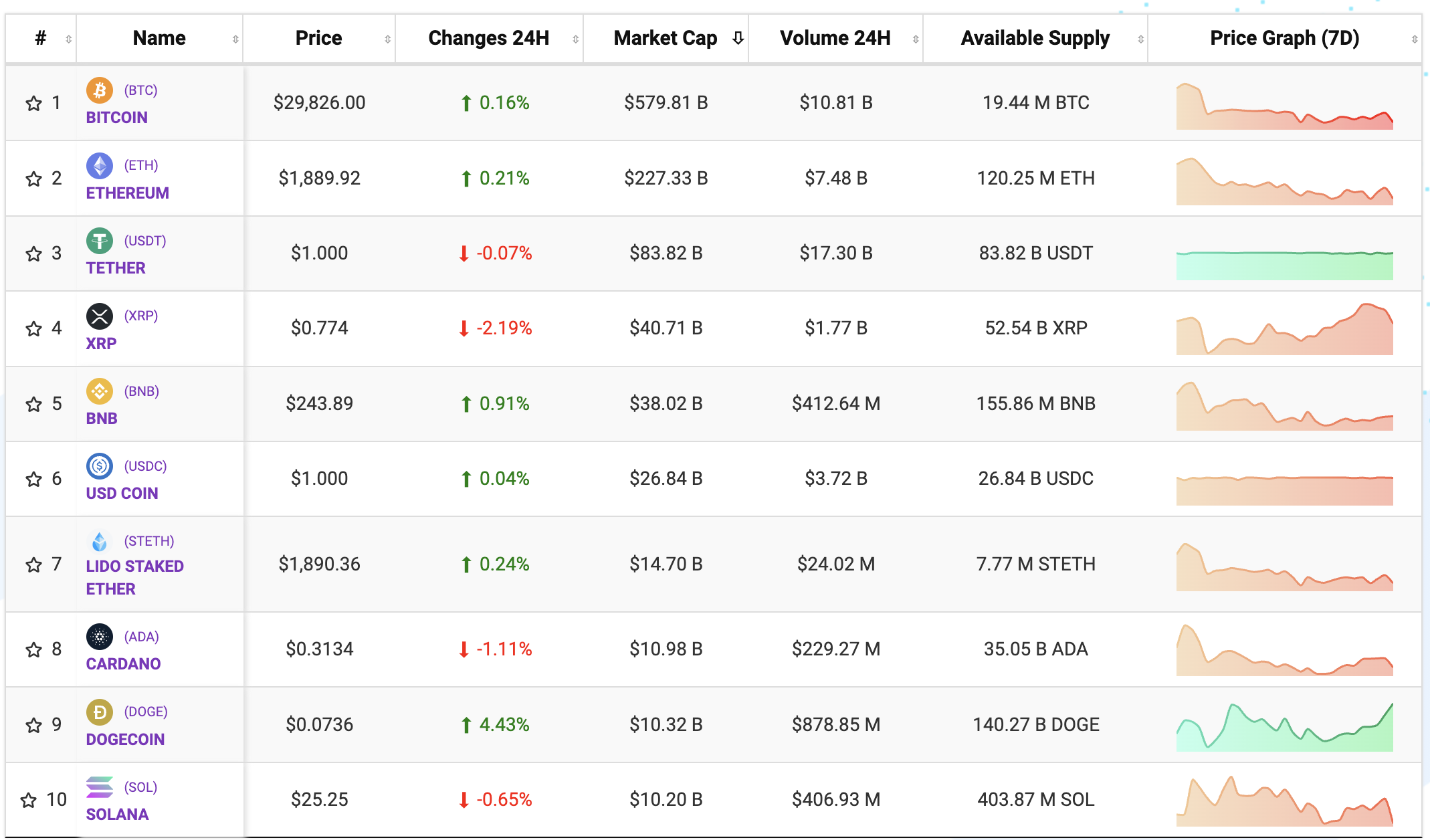Screen dimensions: 1430x840
Task: Star Solana in row 10
Action: [x=28, y=800]
